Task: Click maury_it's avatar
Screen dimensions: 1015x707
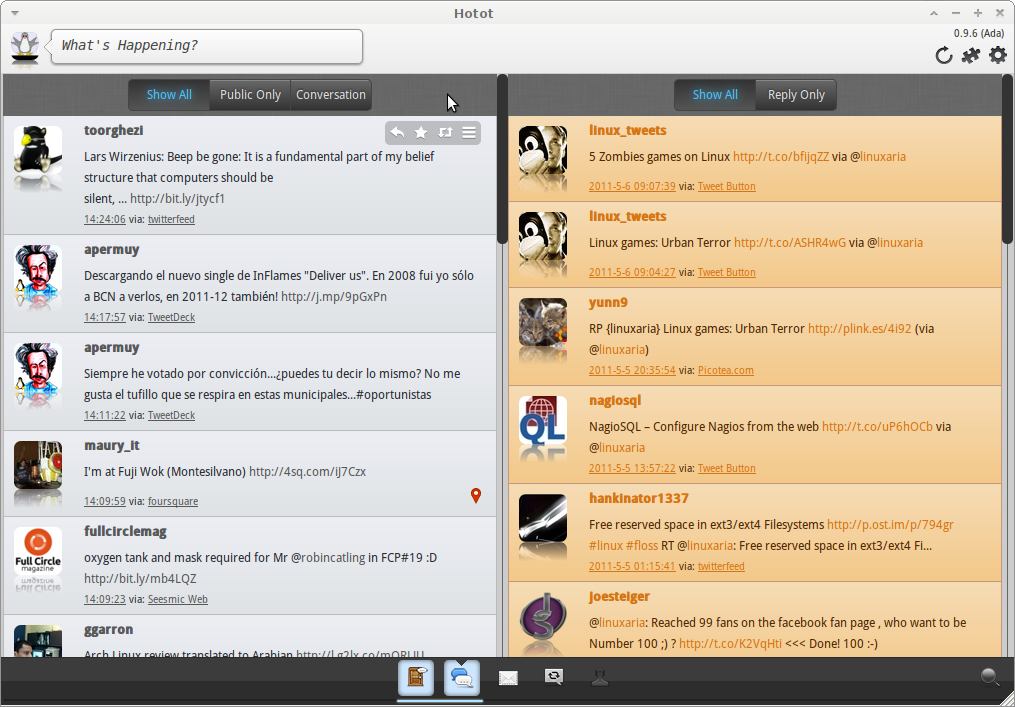Action: pos(38,465)
